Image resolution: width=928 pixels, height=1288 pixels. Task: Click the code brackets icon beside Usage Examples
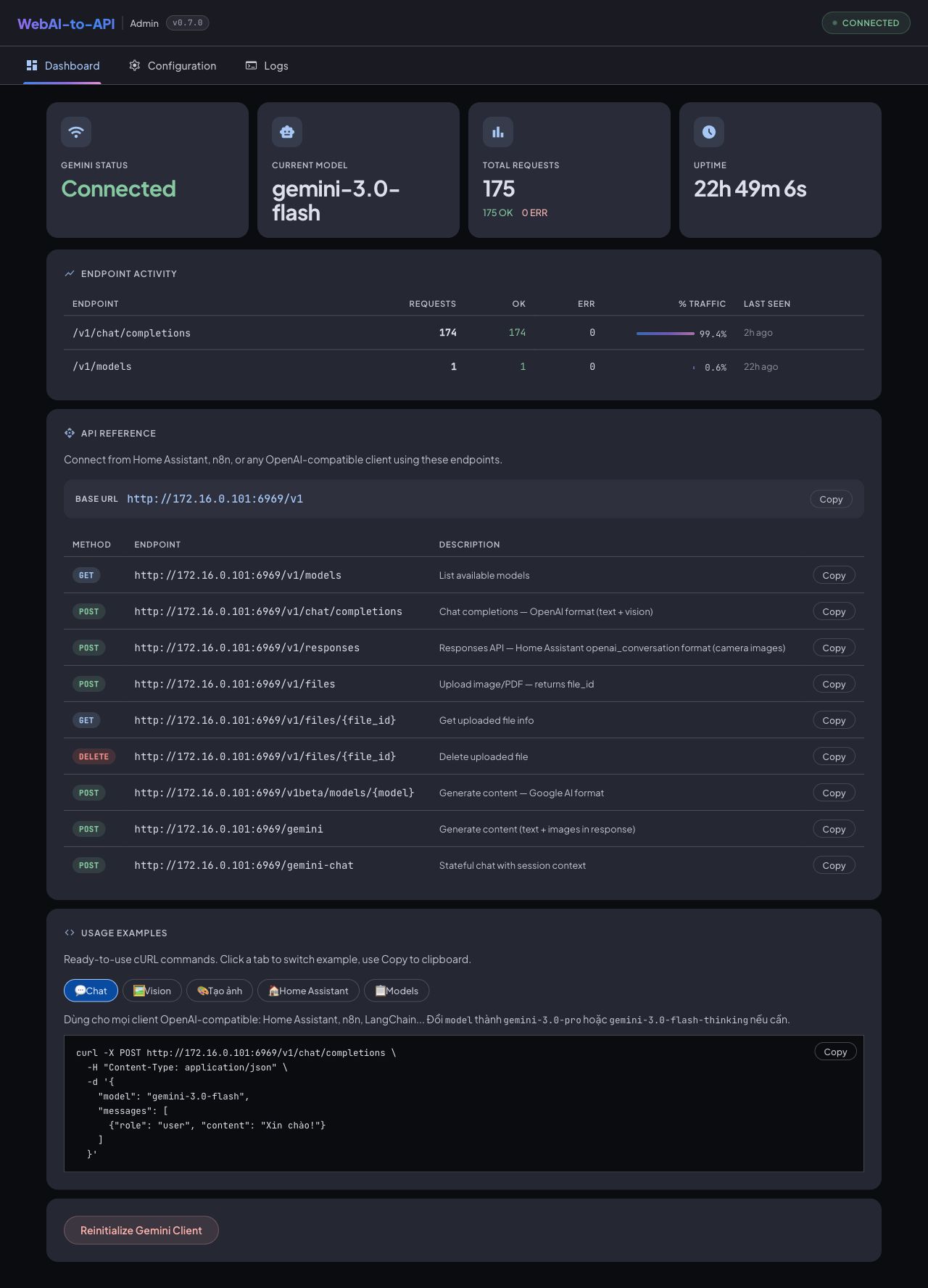(x=70, y=933)
